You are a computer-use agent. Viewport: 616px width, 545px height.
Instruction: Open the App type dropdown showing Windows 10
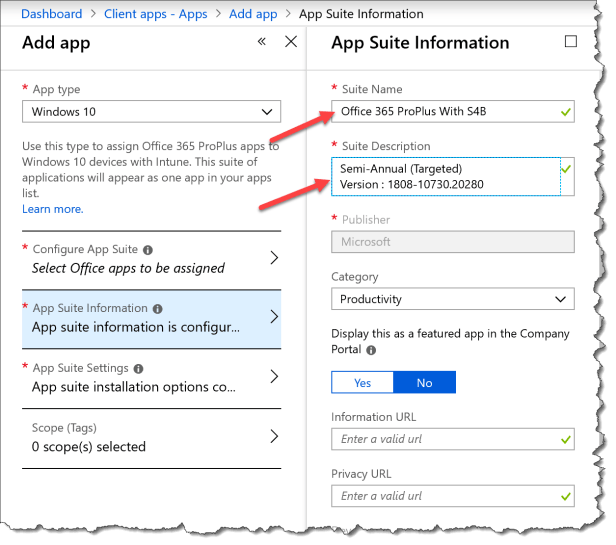tap(151, 112)
